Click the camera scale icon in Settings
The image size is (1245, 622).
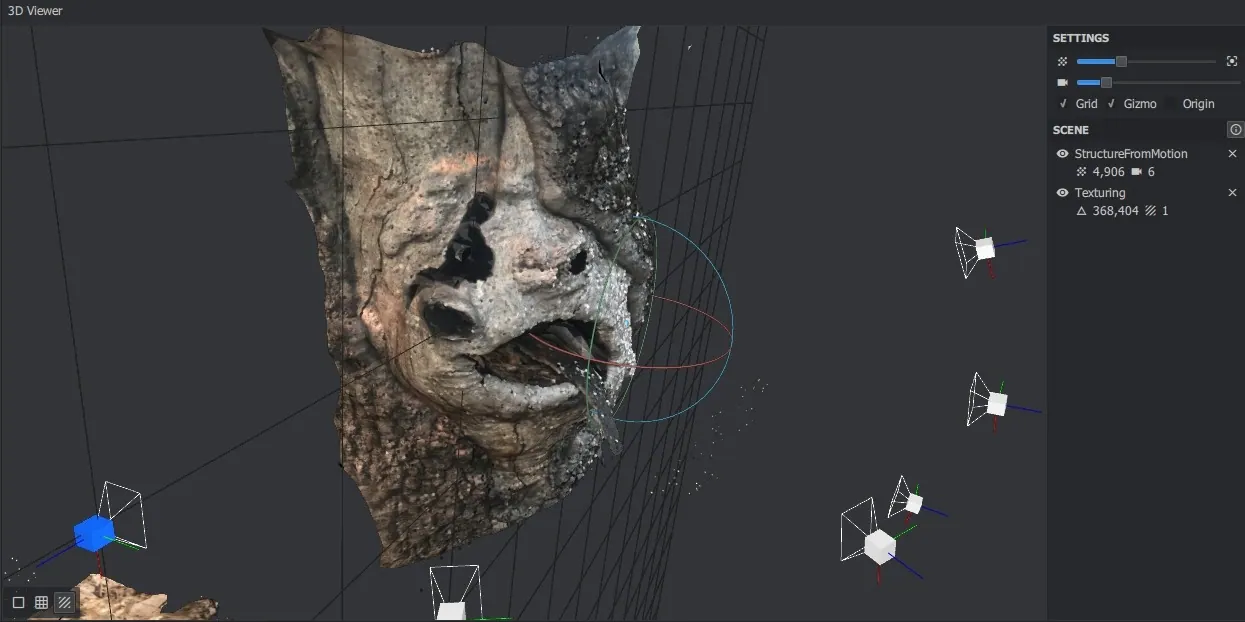click(x=1063, y=83)
